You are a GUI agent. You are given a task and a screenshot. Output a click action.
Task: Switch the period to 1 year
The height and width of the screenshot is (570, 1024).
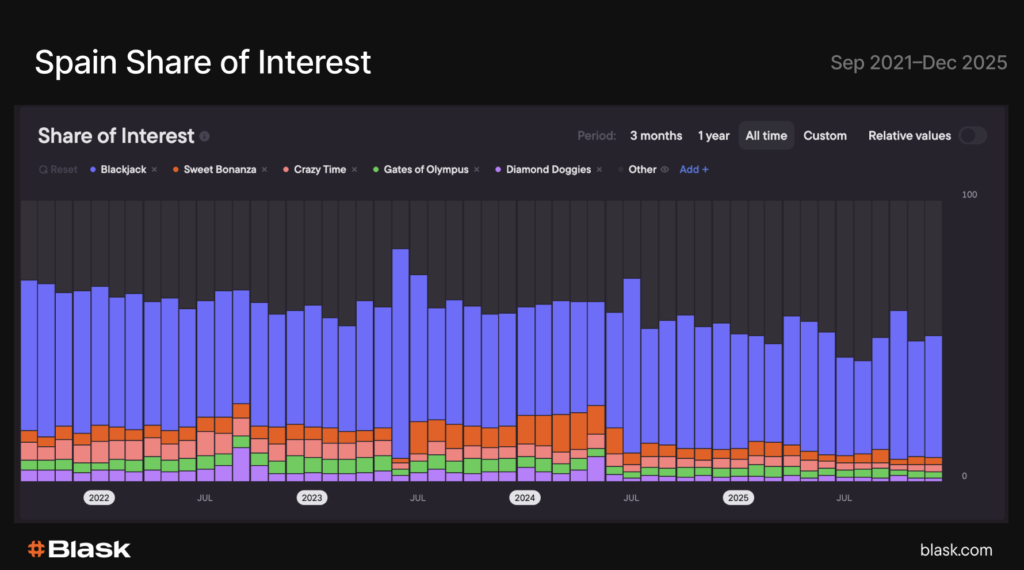713,136
